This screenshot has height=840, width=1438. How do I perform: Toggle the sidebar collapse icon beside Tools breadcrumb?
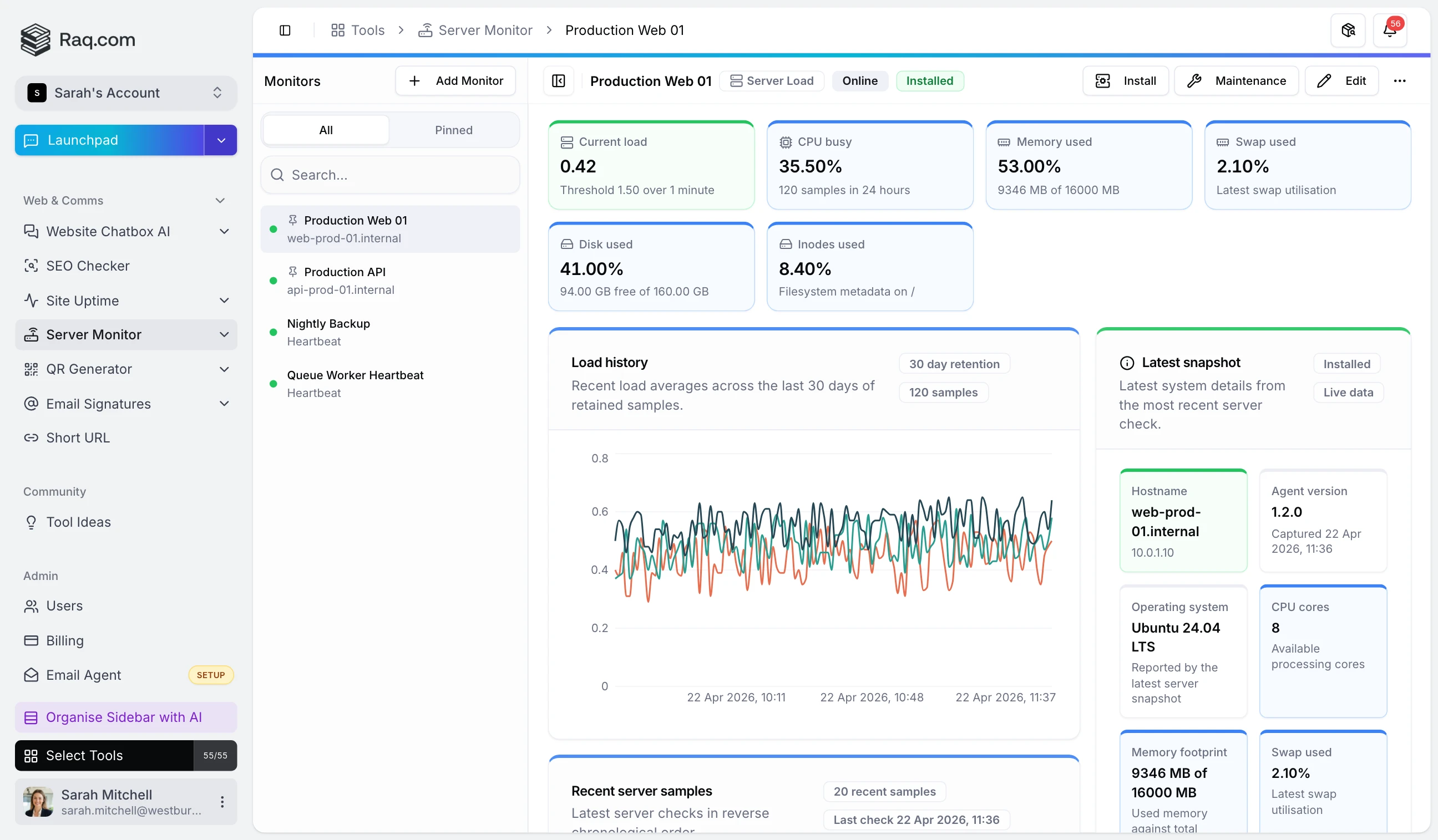click(x=285, y=29)
